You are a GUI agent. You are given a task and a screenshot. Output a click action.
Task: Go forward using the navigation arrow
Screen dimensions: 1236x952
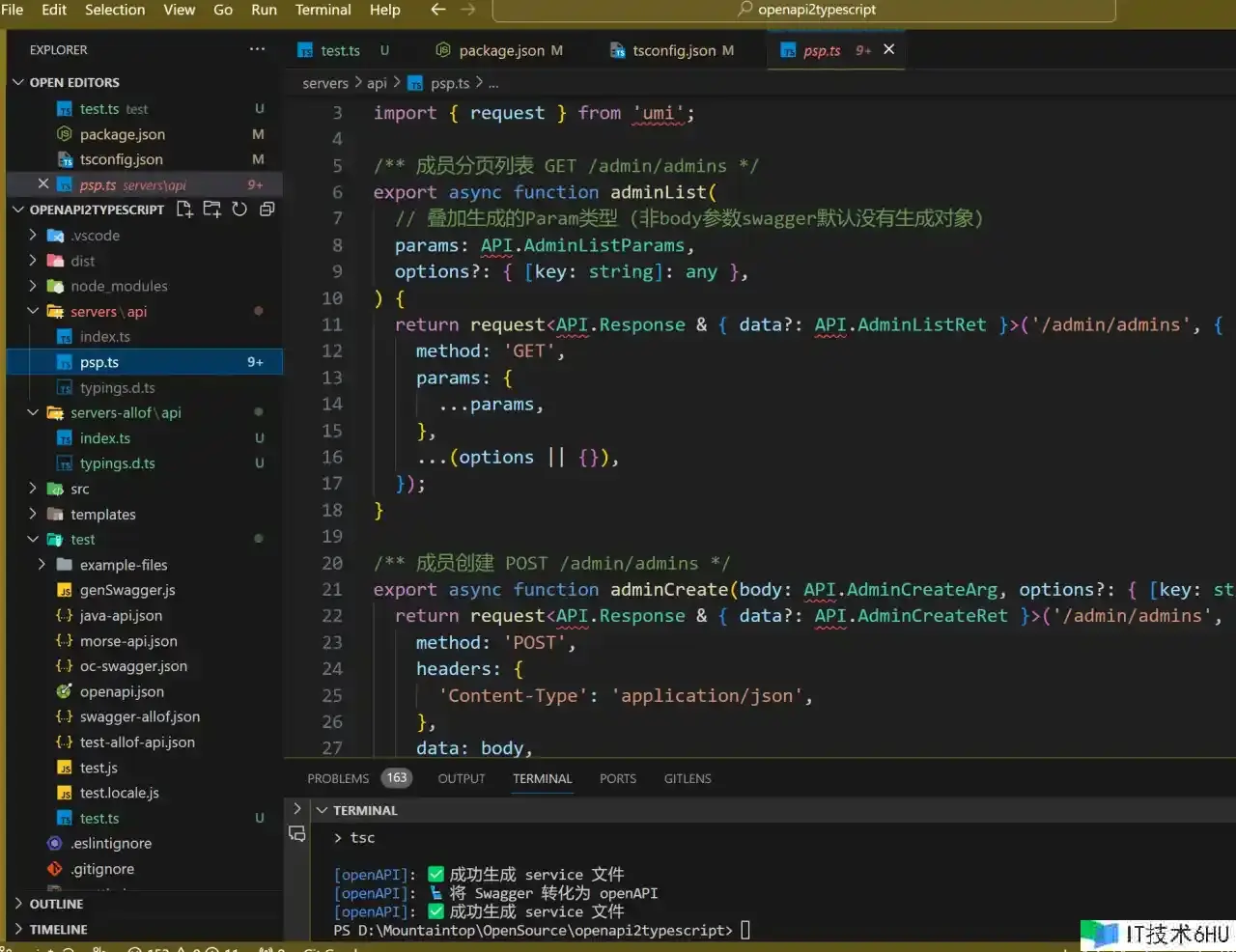tap(468, 10)
